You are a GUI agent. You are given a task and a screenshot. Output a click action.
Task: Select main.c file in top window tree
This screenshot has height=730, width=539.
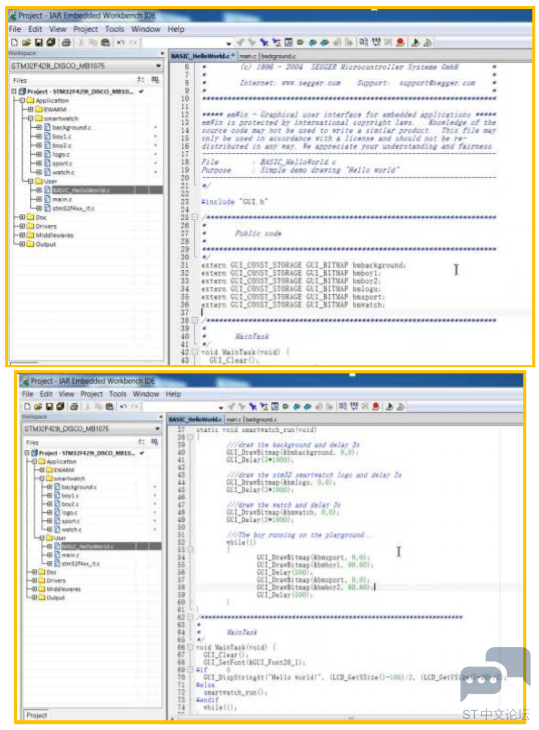coord(62,199)
